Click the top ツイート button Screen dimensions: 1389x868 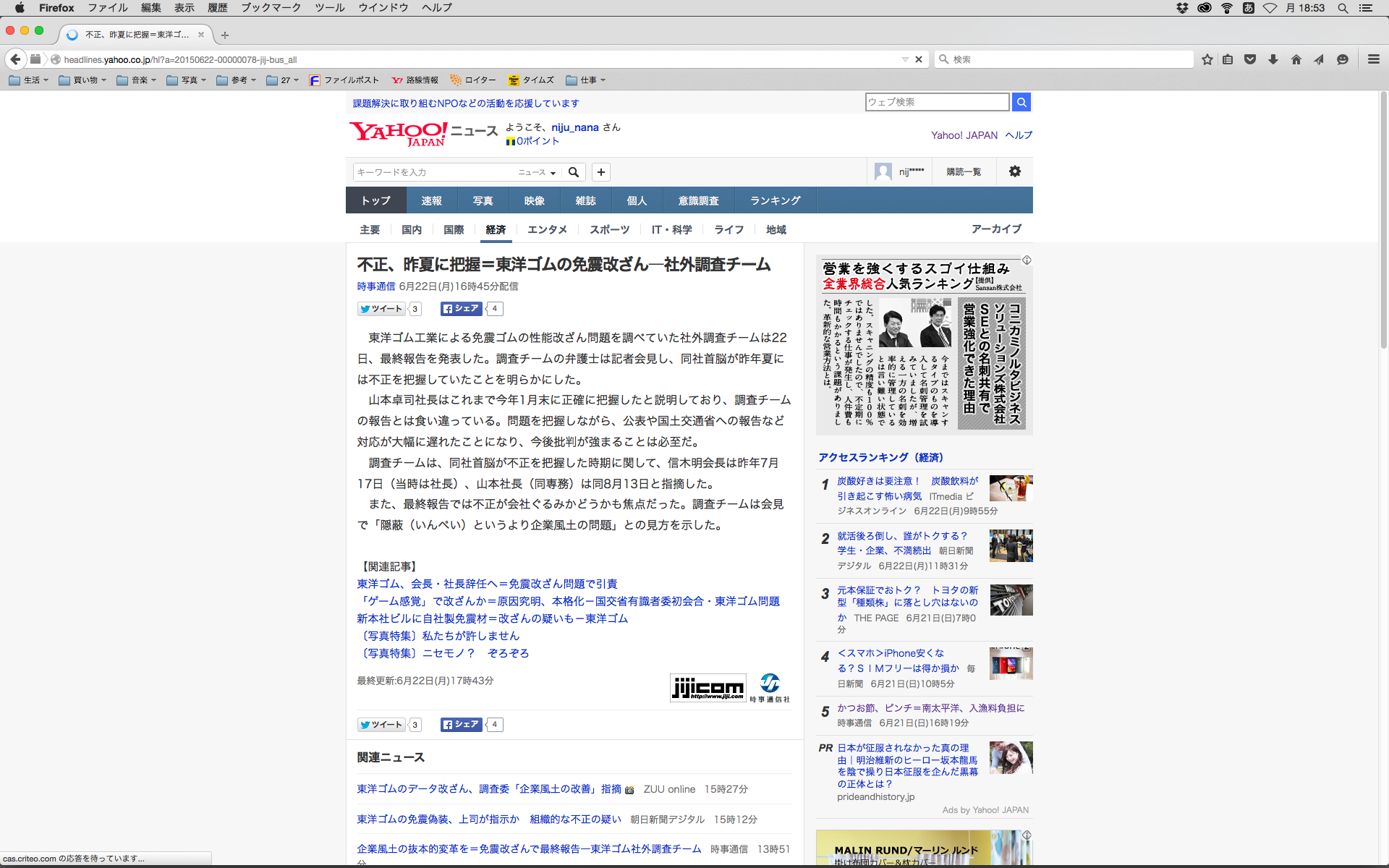point(381,309)
